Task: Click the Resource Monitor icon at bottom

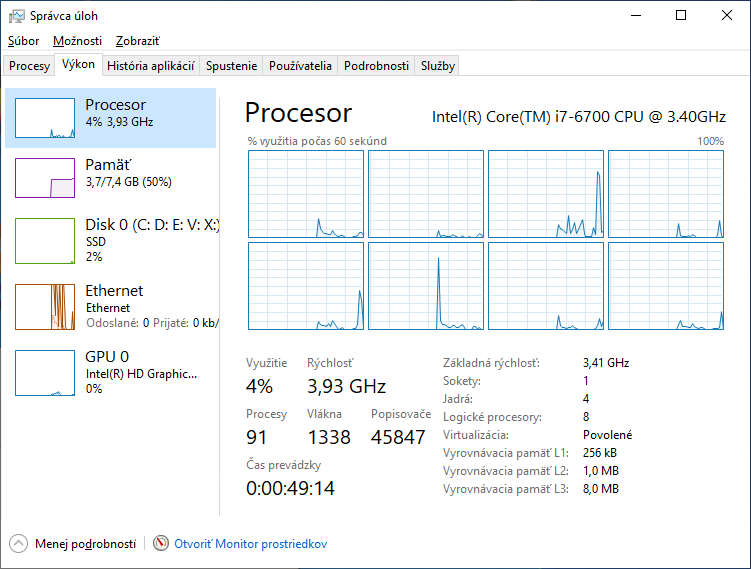Action: [x=162, y=543]
